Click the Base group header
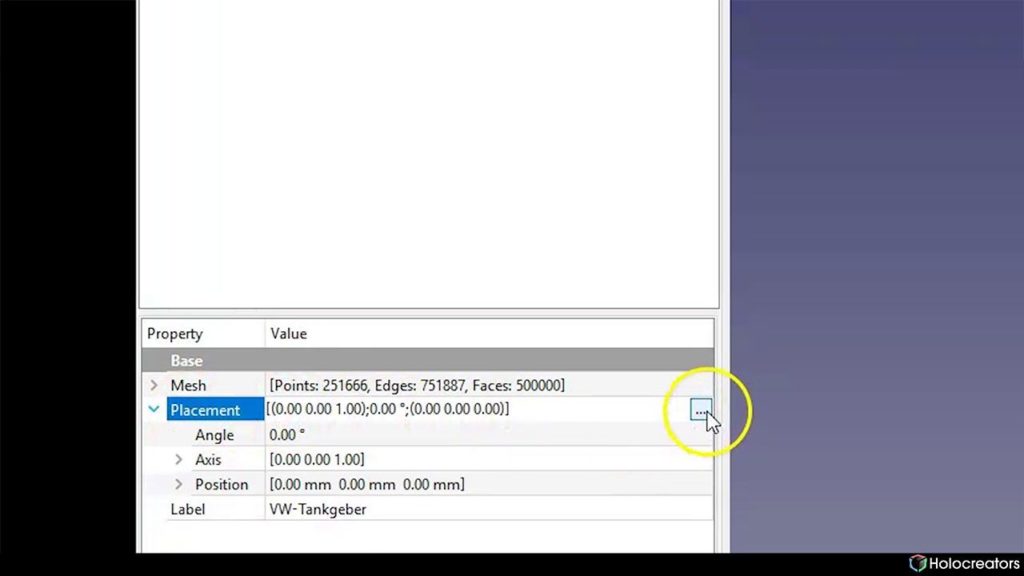The height and width of the screenshot is (576, 1024). pos(428,360)
